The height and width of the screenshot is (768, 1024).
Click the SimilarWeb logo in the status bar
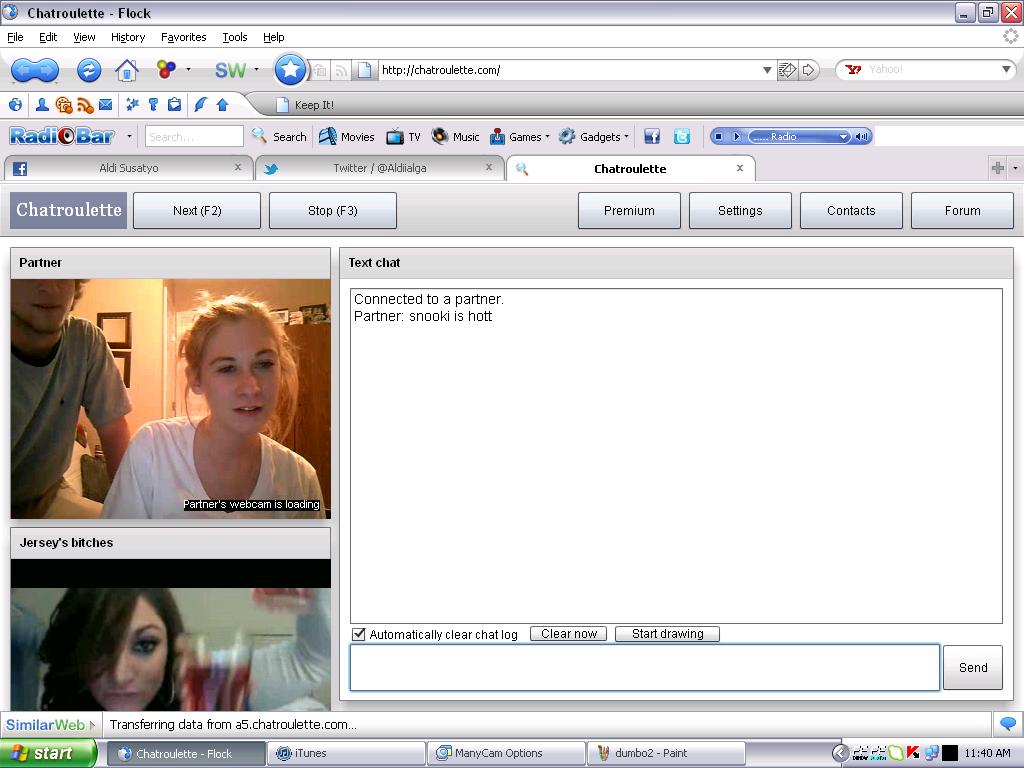(x=46, y=725)
